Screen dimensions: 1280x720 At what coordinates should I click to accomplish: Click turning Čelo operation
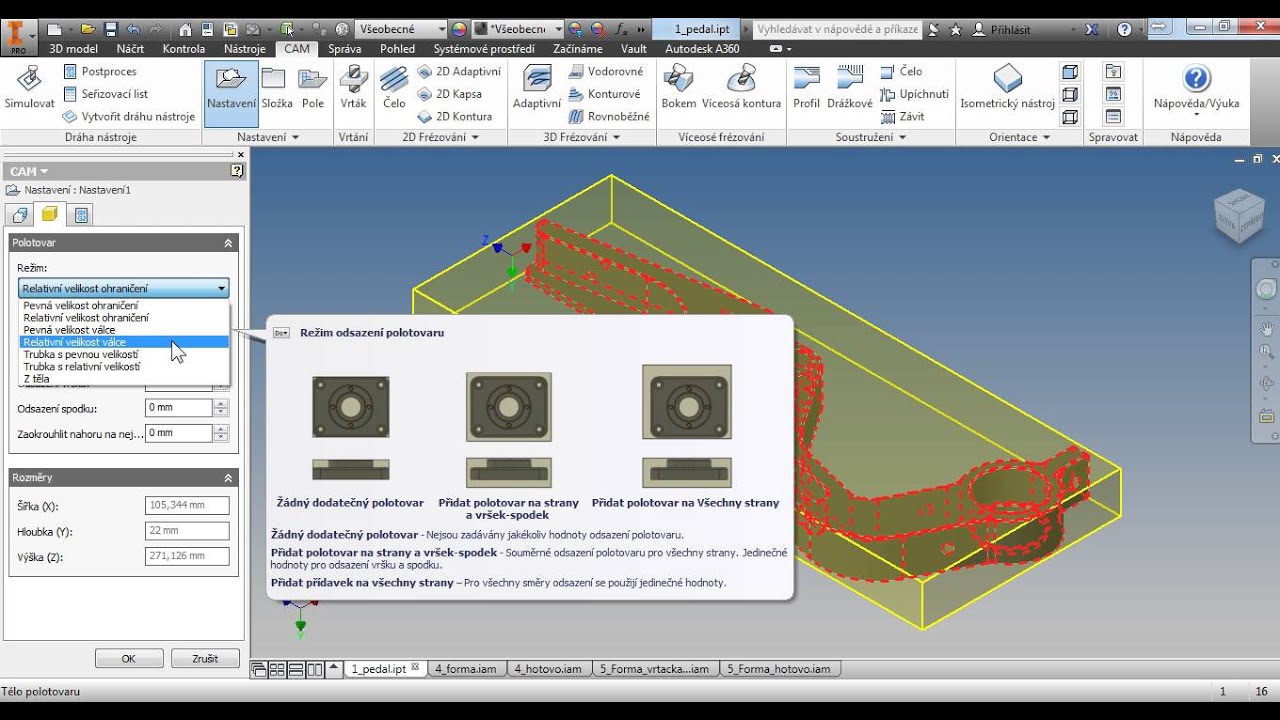point(902,71)
